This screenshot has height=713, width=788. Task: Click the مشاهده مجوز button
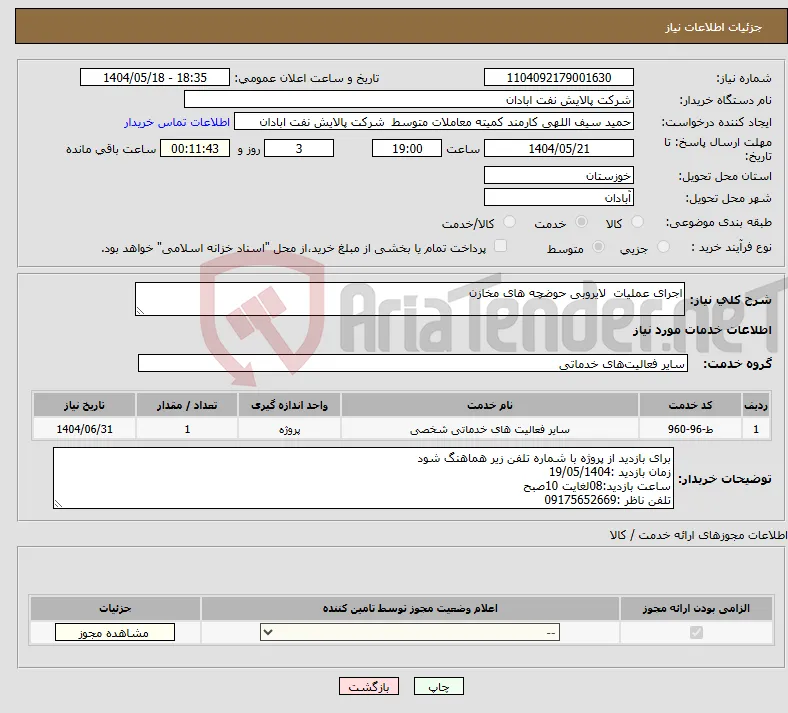tap(115, 632)
